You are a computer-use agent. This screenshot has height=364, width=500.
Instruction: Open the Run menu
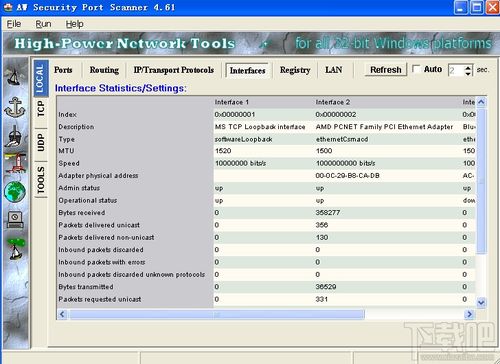pos(43,24)
